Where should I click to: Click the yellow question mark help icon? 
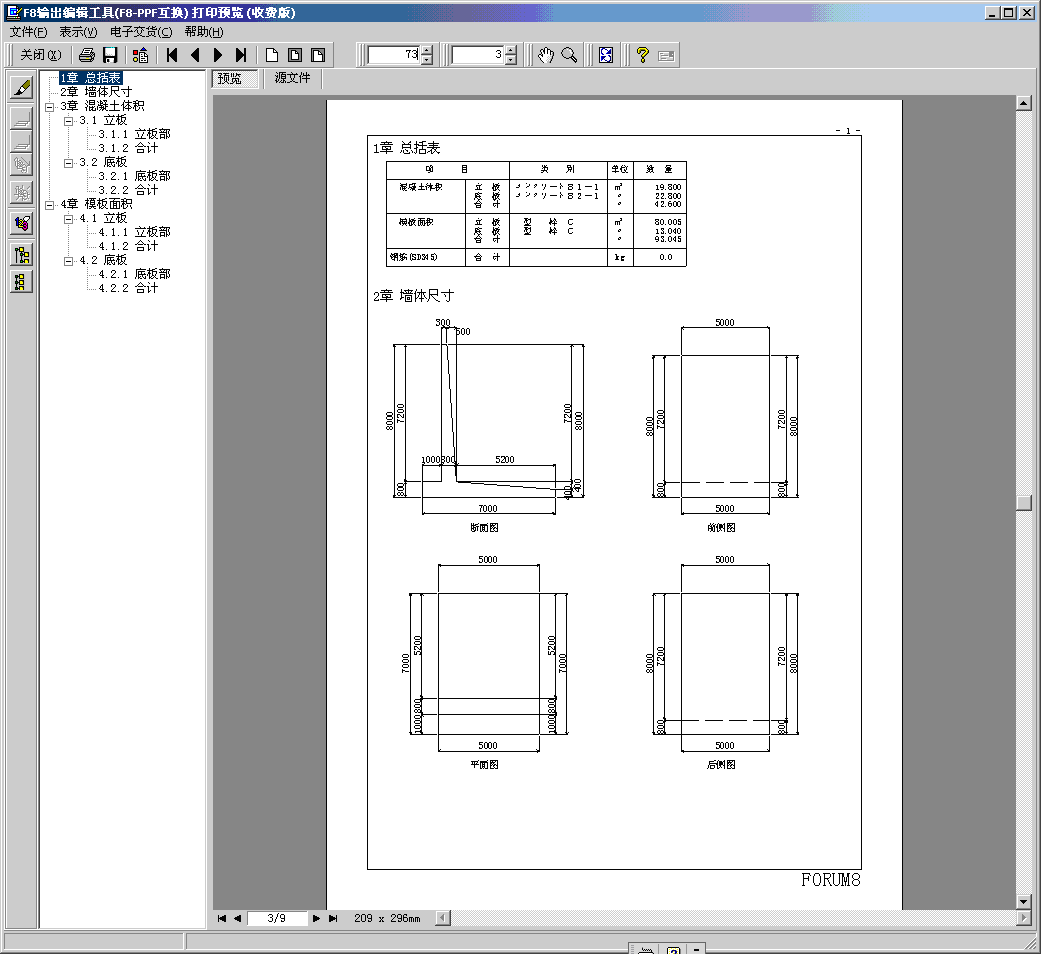[x=643, y=55]
